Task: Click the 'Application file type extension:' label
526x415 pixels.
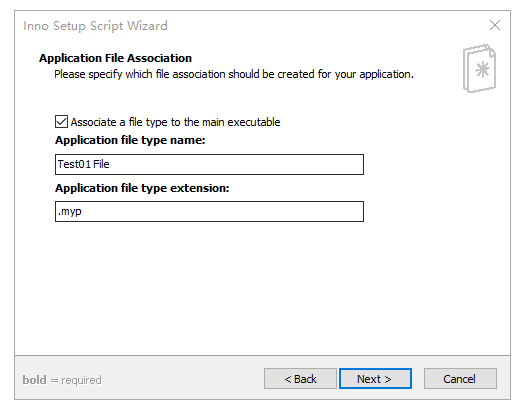Action: point(142,188)
